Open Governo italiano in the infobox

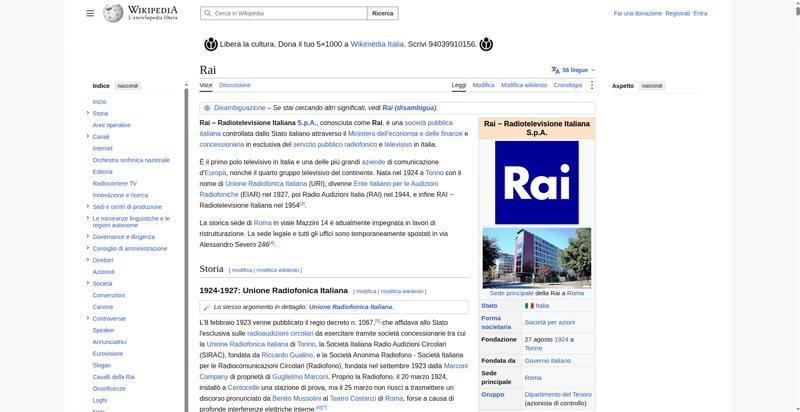pos(547,360)
